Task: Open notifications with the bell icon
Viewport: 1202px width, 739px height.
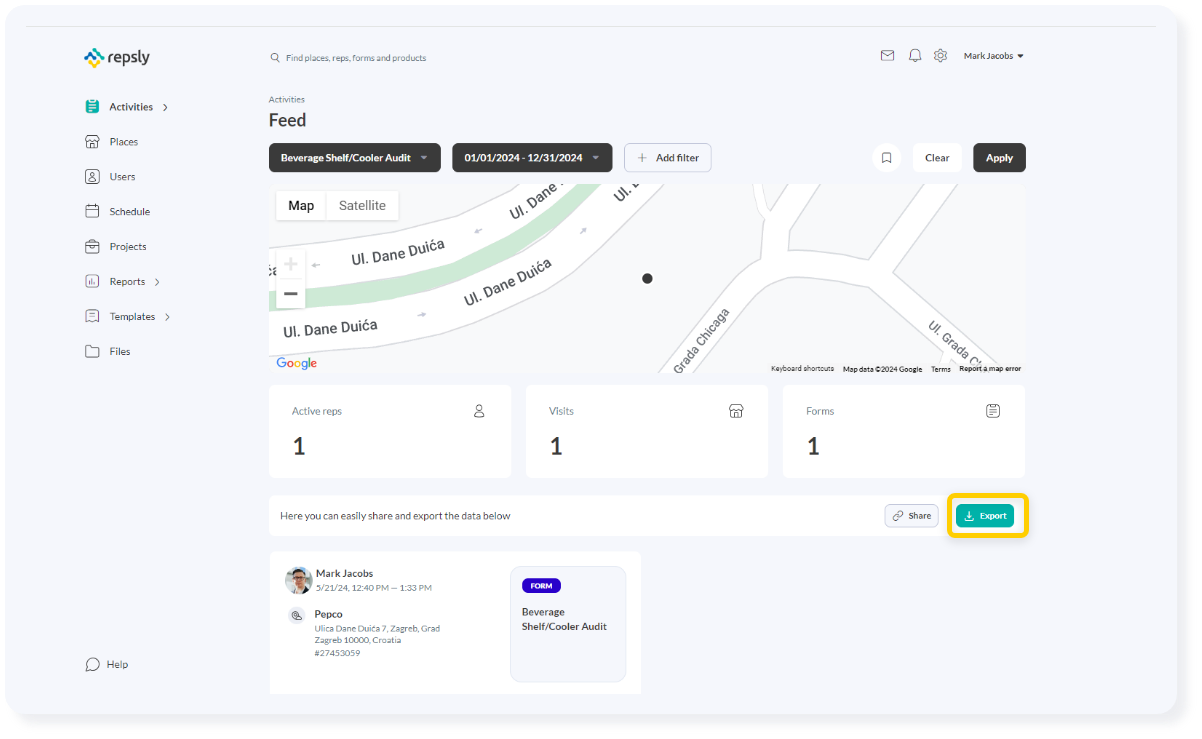Action: [x=914, y=55]
